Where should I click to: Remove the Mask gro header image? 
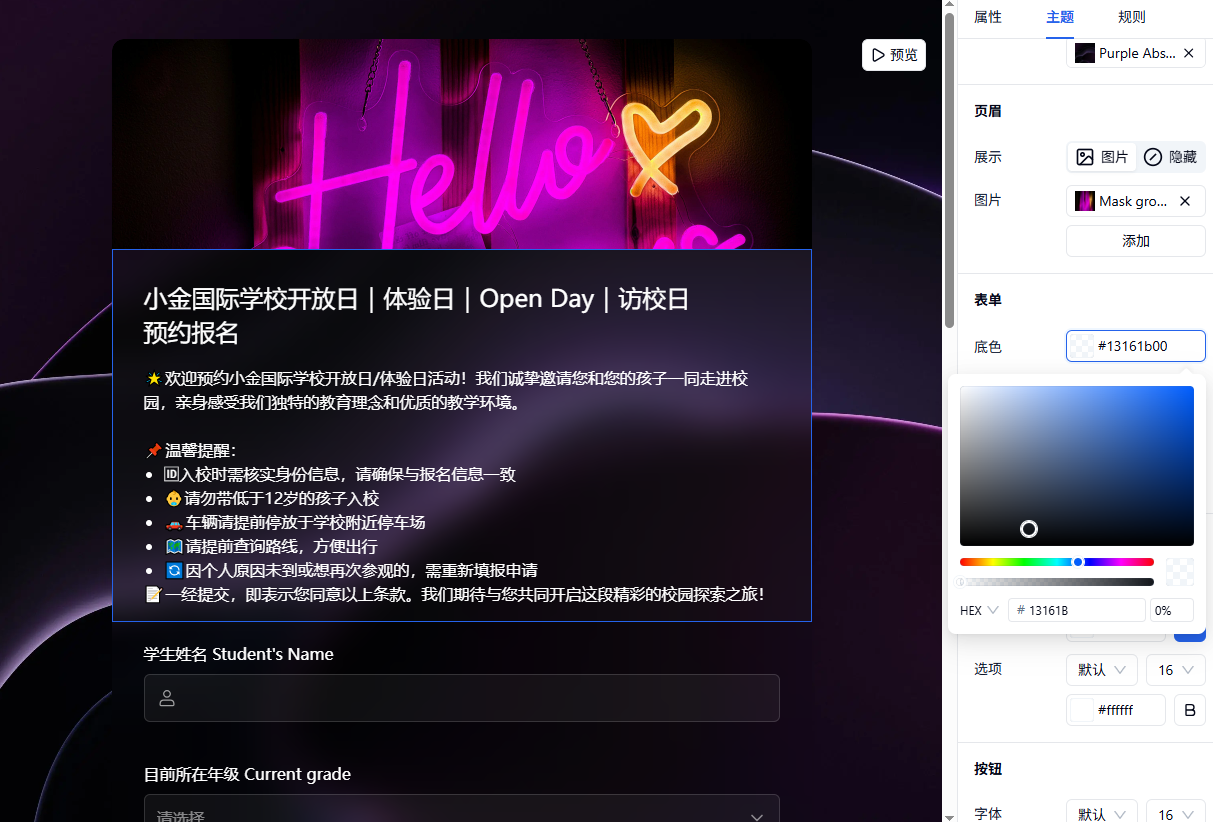point(1185,201)
